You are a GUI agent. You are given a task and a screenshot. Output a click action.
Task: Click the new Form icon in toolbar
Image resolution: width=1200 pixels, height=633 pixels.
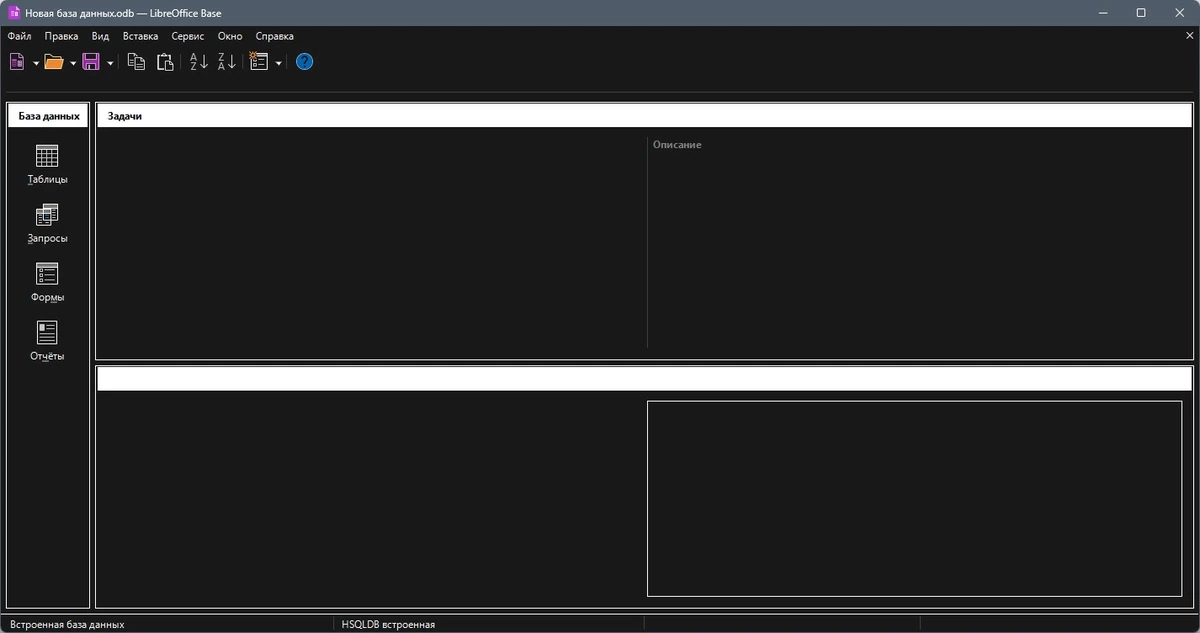[259, 62]
